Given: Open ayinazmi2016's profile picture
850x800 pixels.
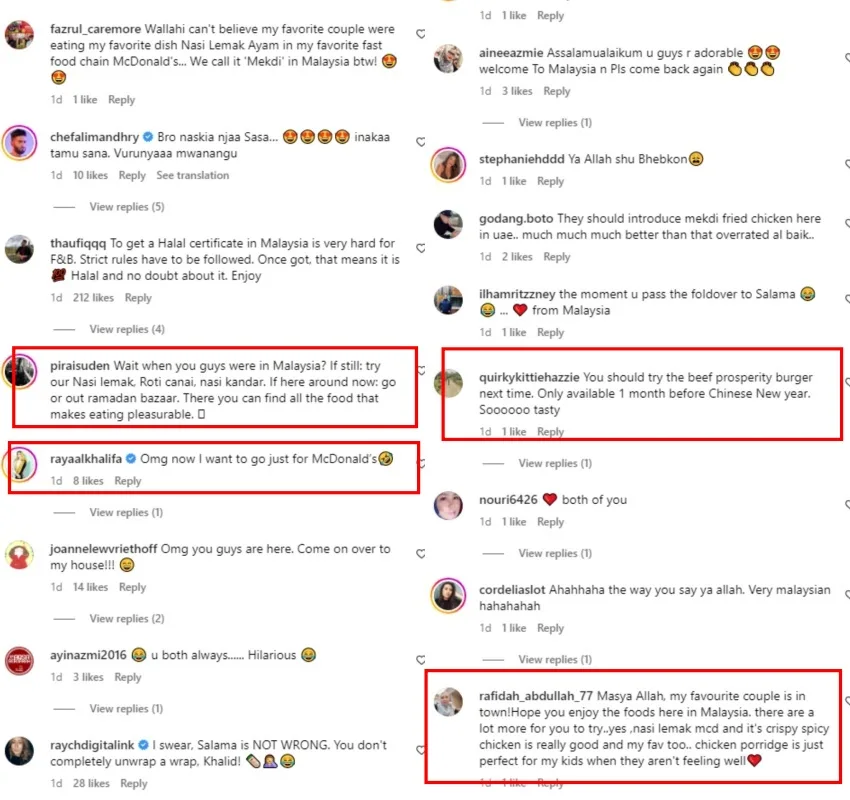Looking at the screenshot, I should [x=20, y=661].
